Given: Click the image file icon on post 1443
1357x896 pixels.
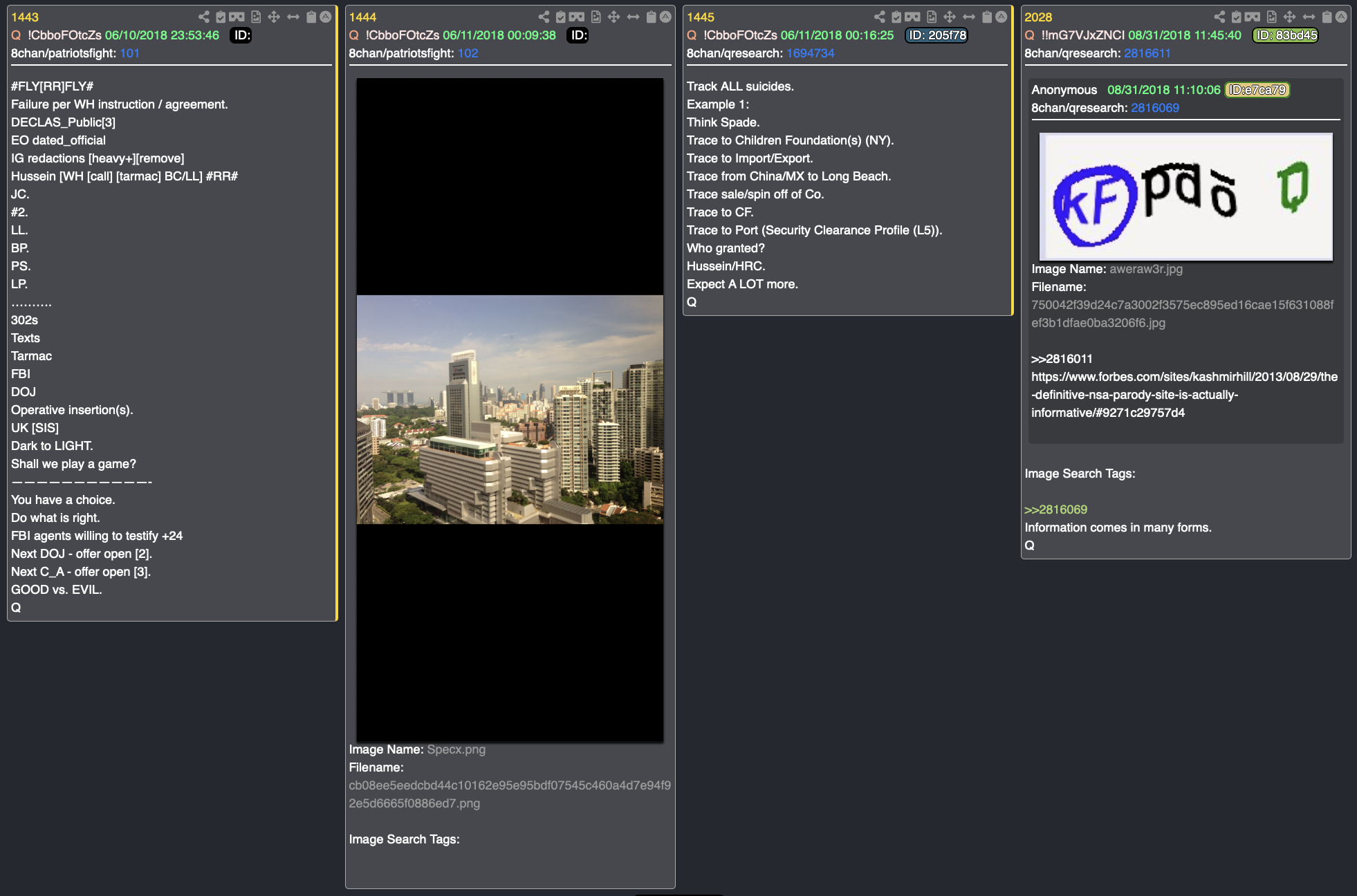Looking at the screenshot, I should [x=256, y=17].
